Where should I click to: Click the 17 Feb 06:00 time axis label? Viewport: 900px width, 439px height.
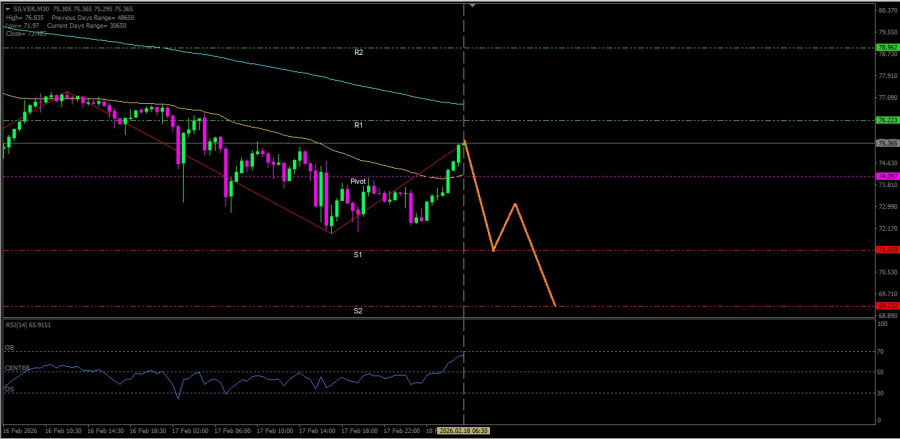(x=232, y=430)
